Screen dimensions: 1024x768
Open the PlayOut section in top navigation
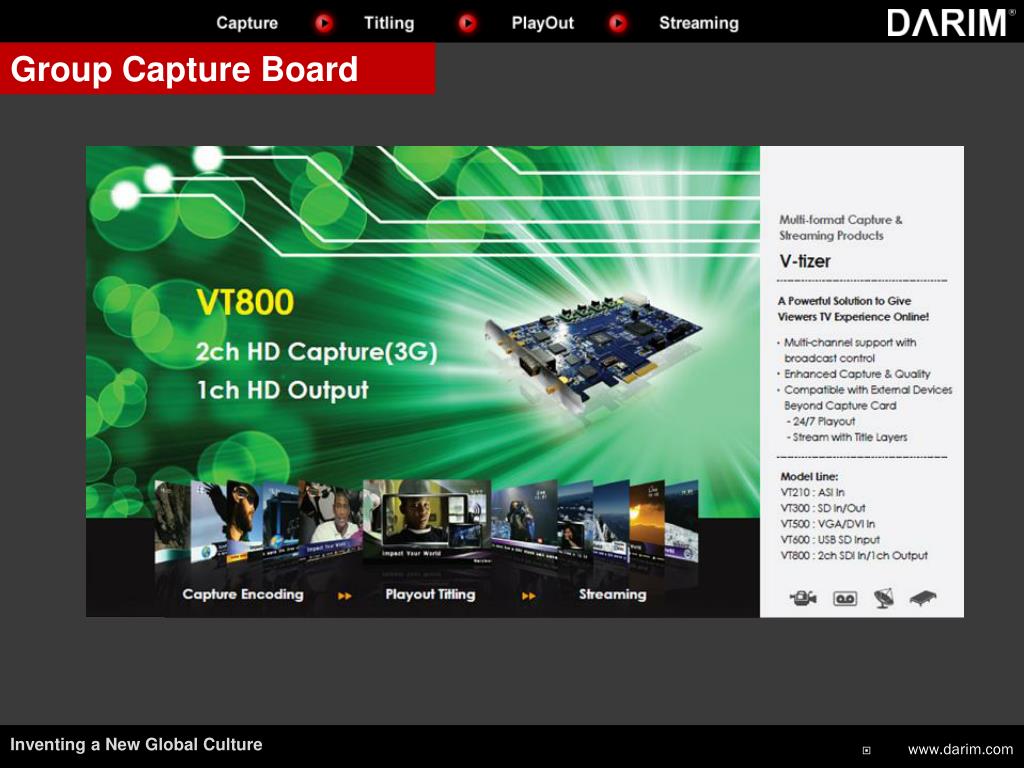542,24
